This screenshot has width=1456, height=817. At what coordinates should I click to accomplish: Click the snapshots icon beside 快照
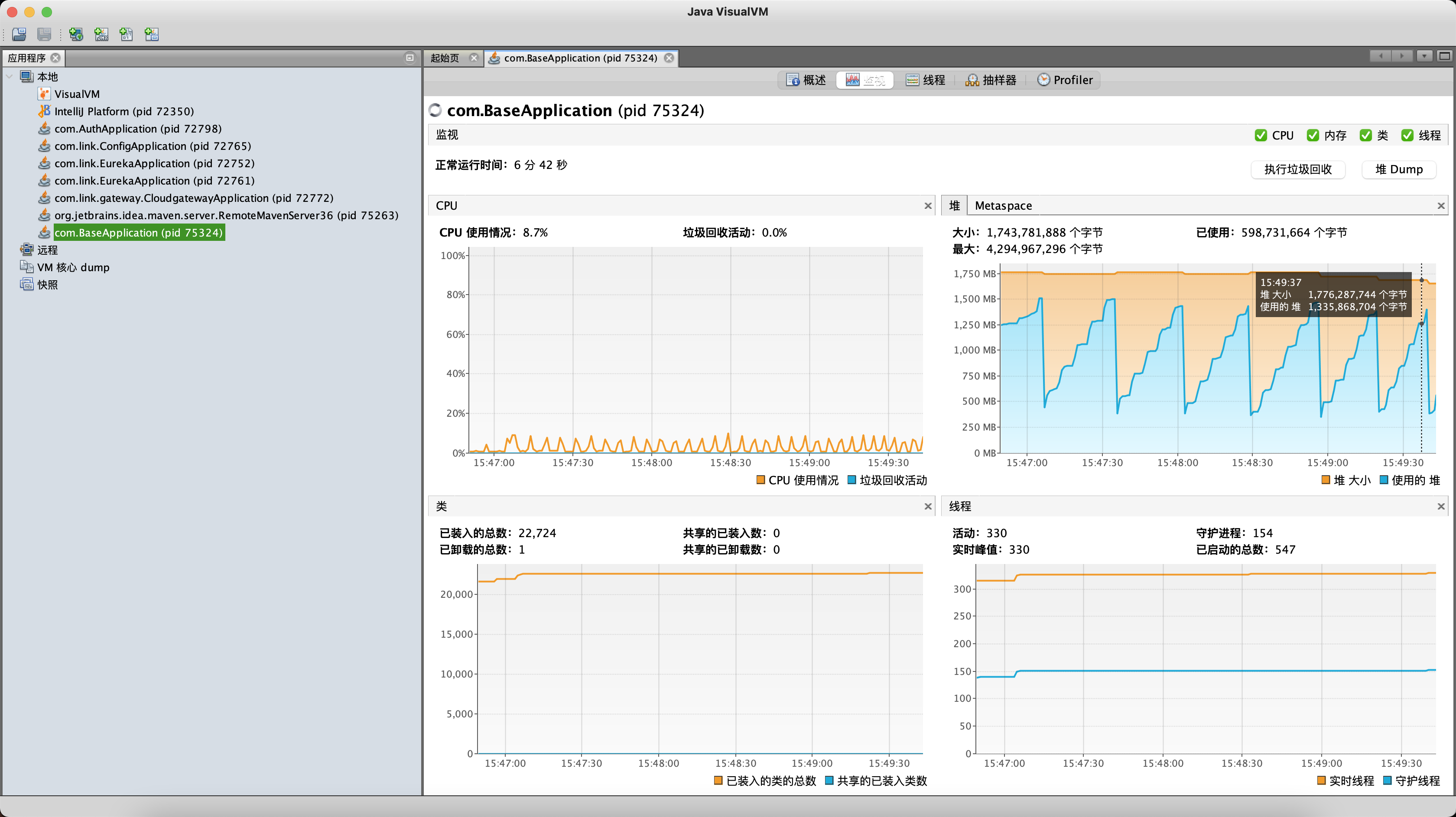pyautogui.click(x=26, y=284)
